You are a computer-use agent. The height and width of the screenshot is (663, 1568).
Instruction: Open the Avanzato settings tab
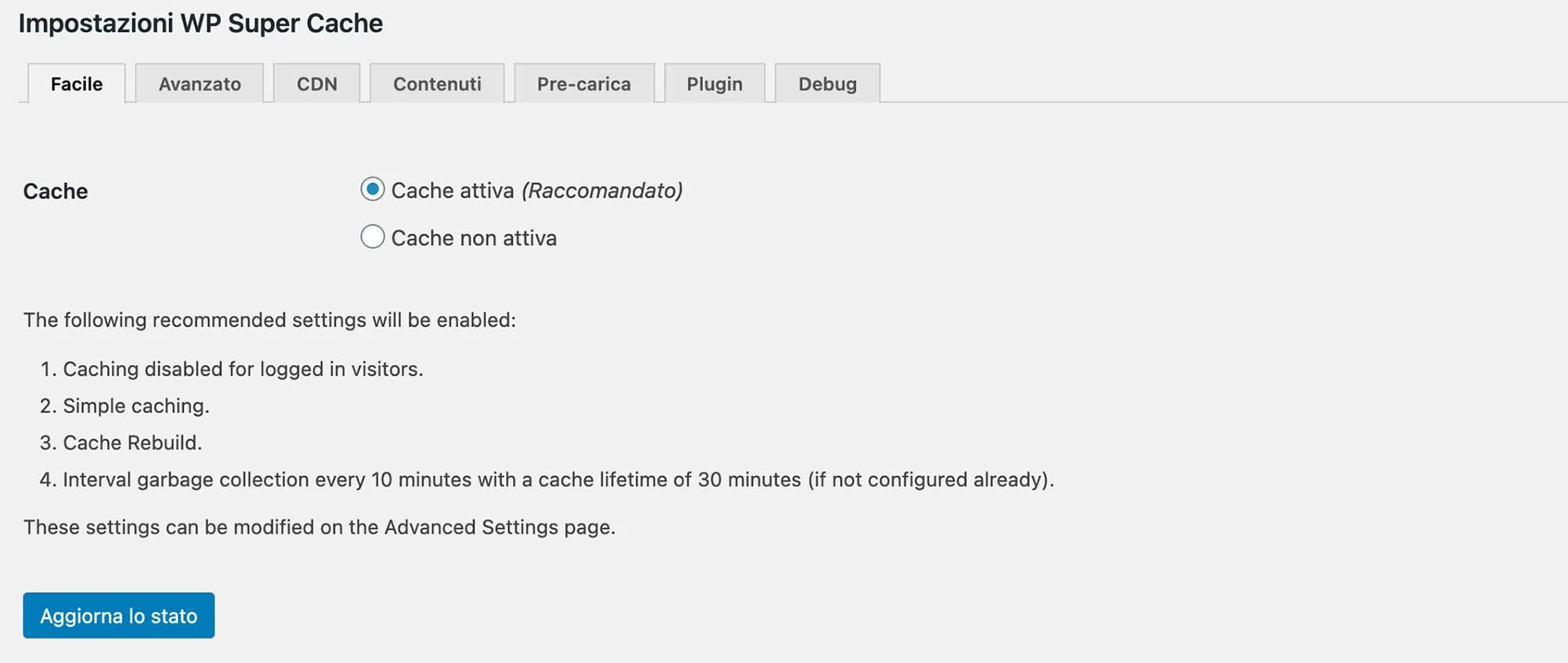click(199, 83)
